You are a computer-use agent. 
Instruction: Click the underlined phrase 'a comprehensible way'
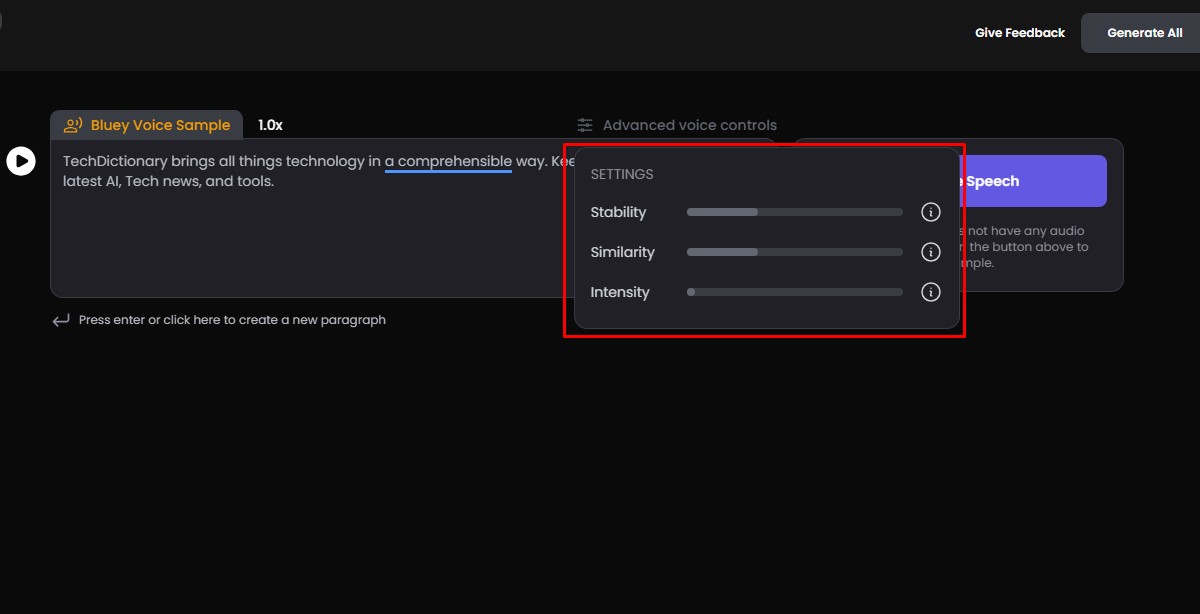pyautogui.click(x=449, y=161)
